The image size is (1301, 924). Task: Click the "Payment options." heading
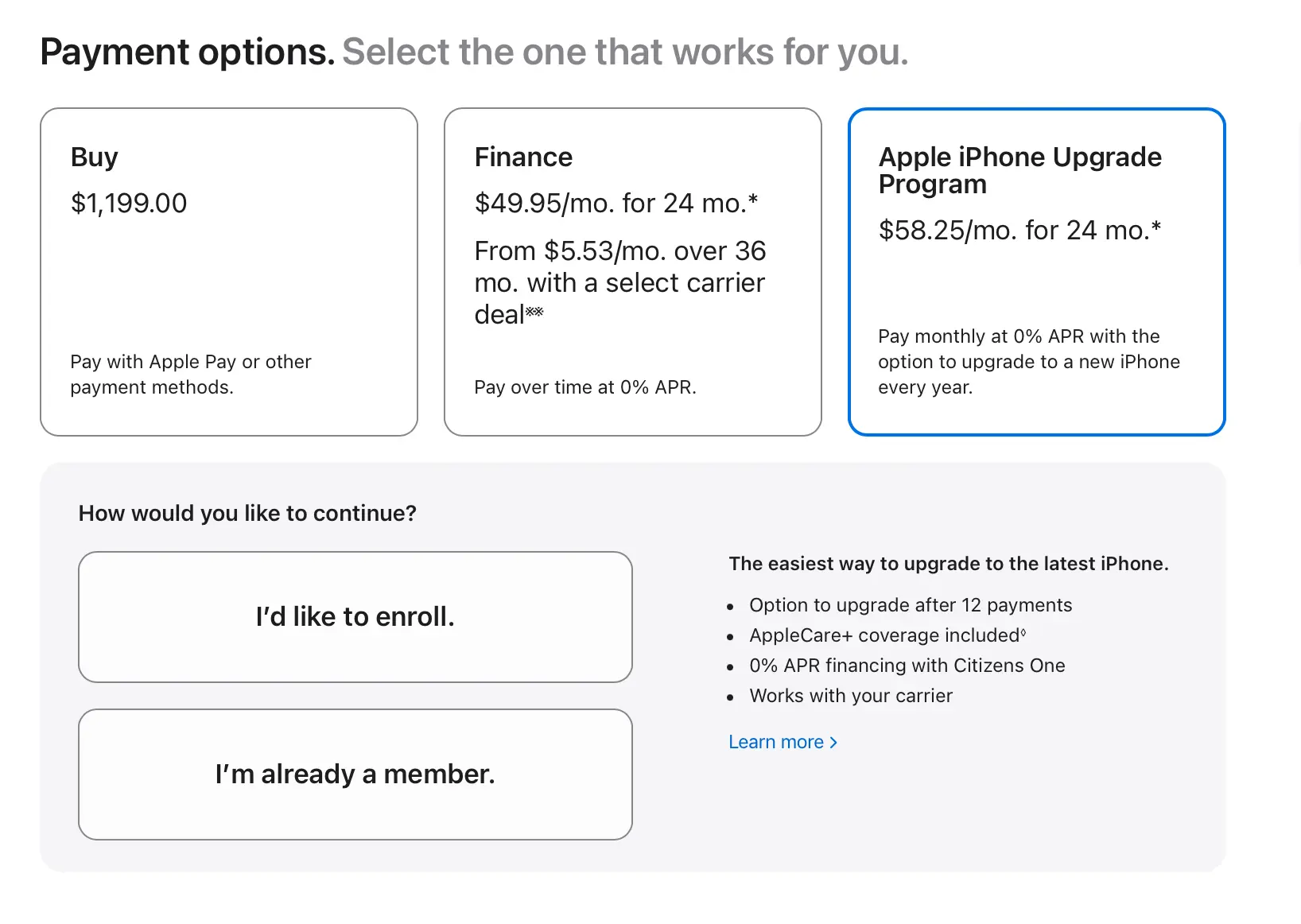pyautogui.click(x=188, y=52)
